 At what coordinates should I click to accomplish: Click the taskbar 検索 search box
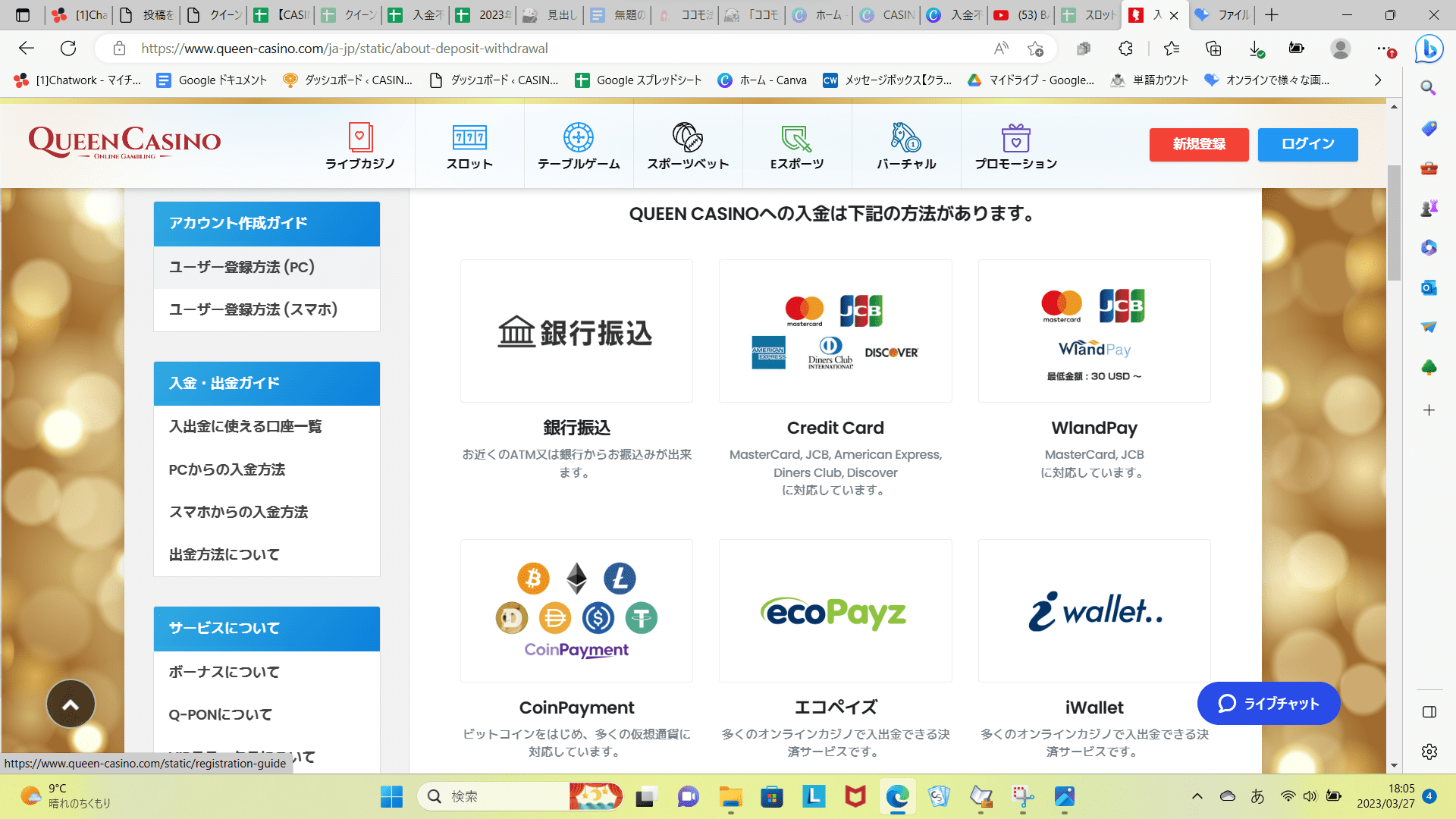pos(519,796)
